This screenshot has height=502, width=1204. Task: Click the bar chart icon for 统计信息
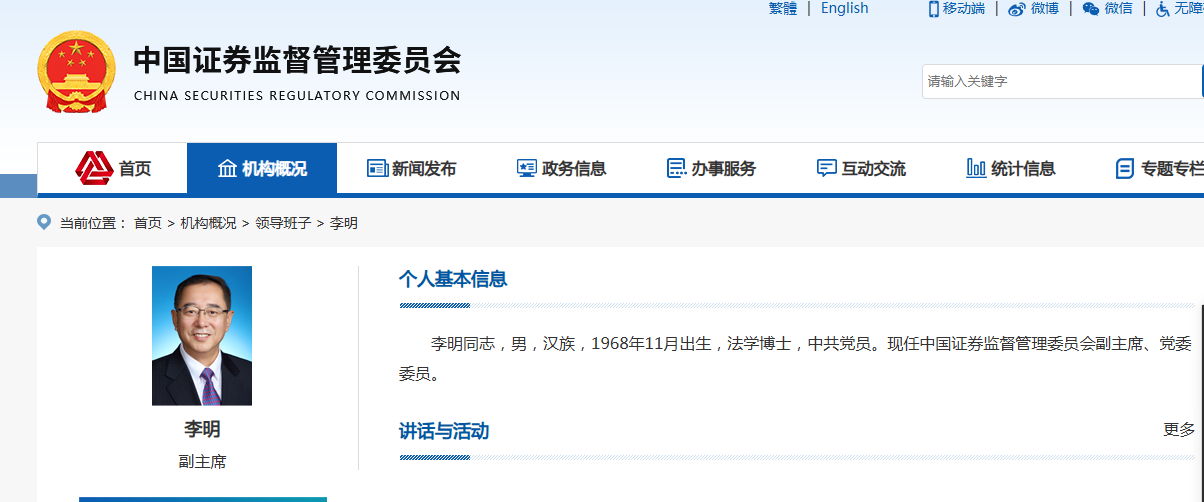coord(976,168)
